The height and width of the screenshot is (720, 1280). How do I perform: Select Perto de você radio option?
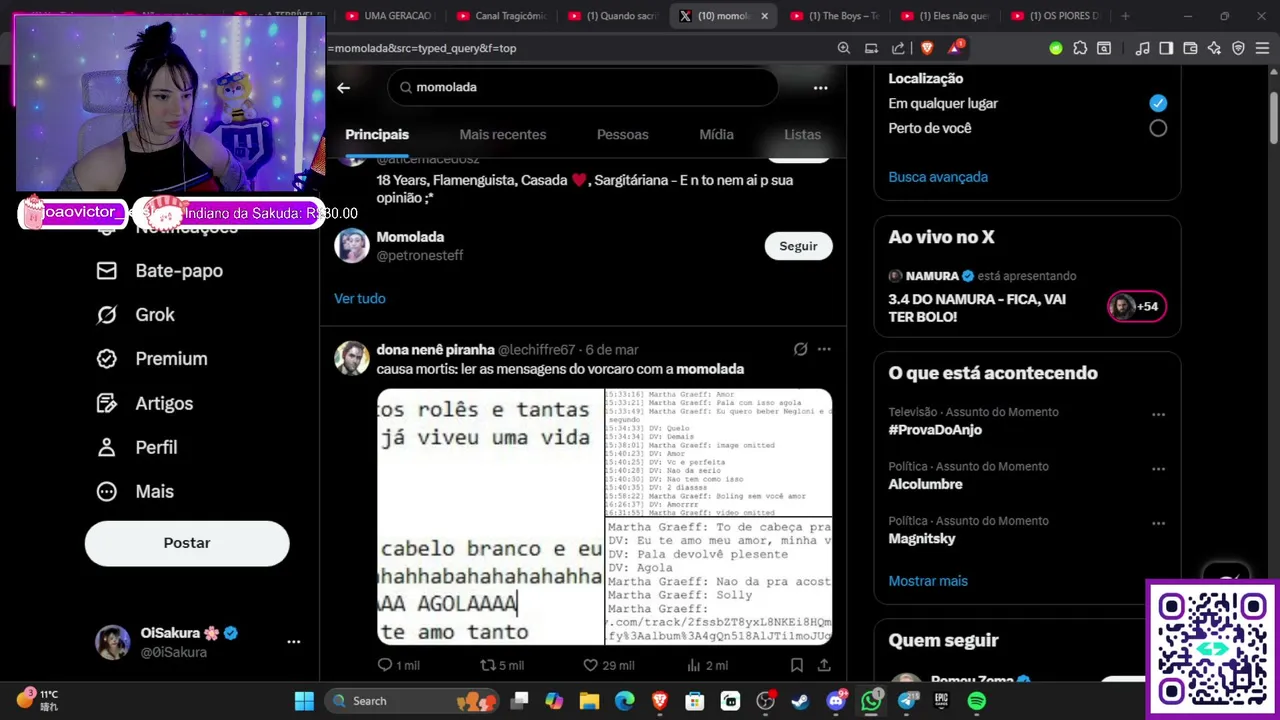pos(1158,128)
